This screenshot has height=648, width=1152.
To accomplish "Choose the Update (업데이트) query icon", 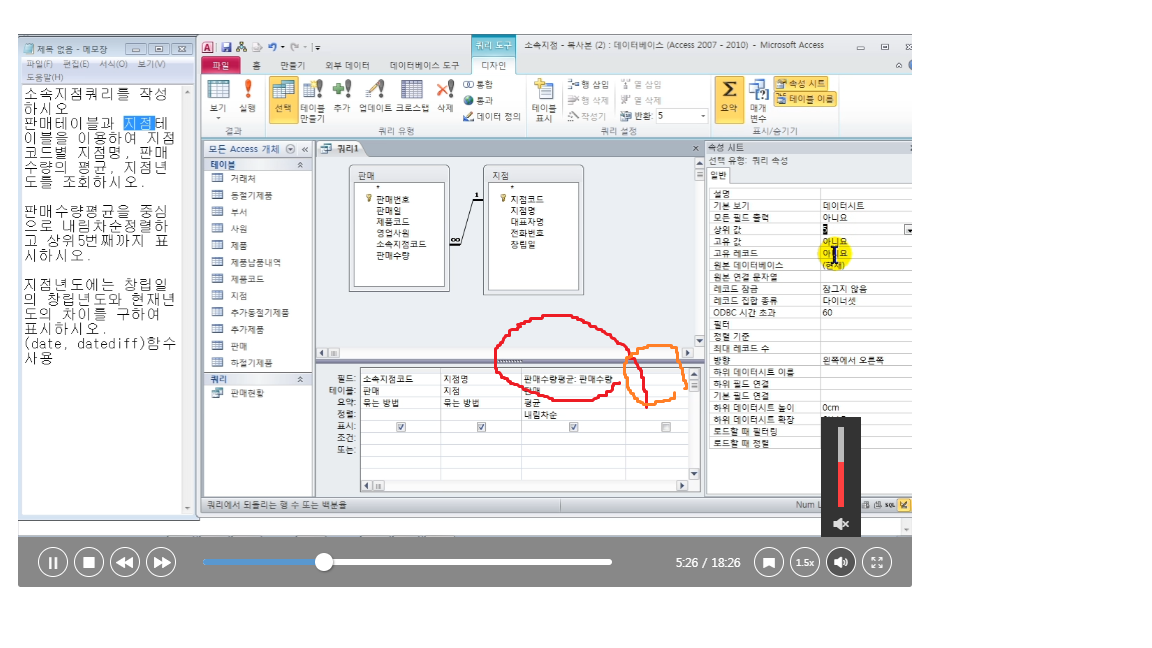I will click(376, 92).
